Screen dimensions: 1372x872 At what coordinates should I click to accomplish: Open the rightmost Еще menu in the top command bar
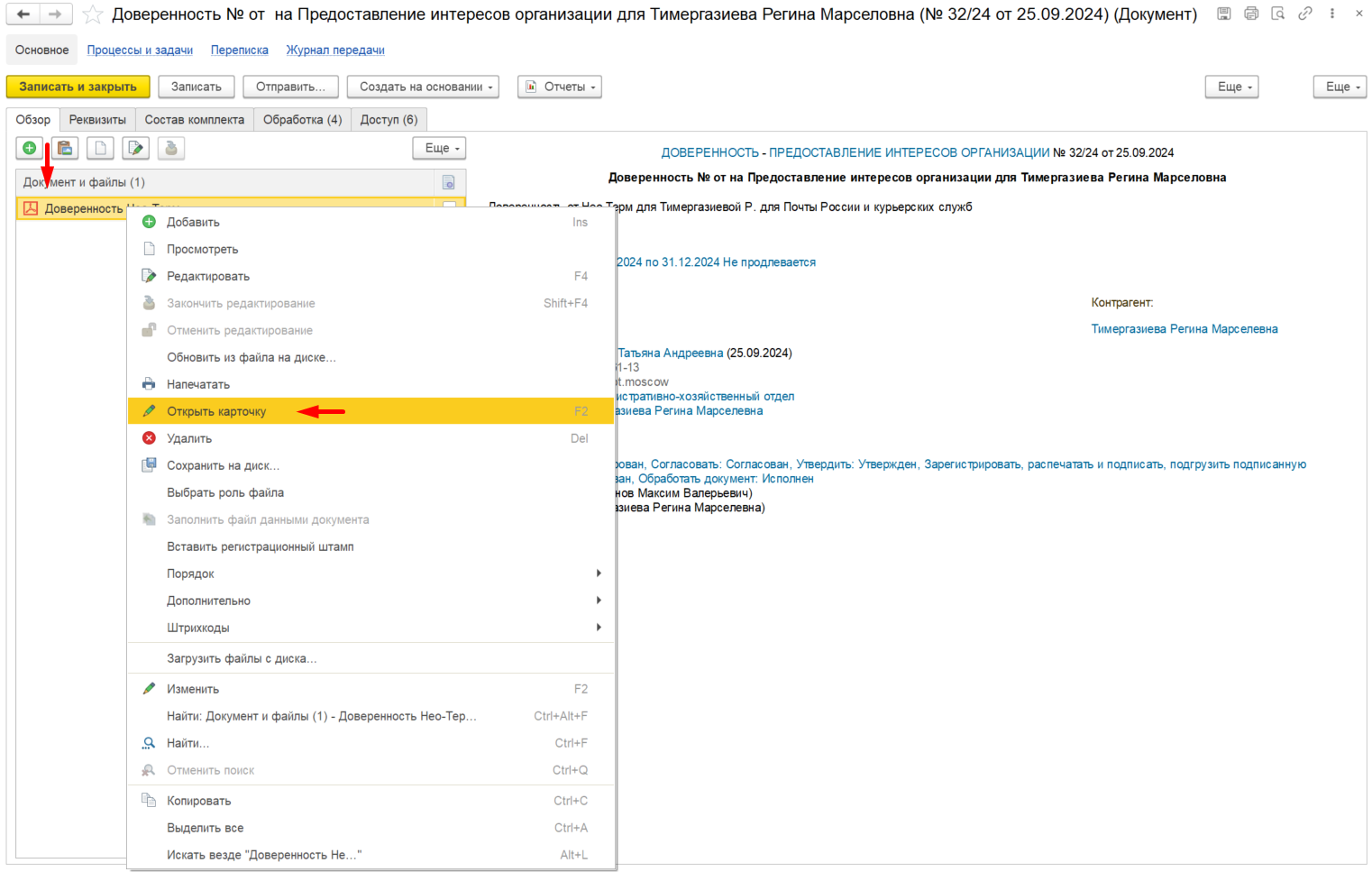[x=1340, y=87]
